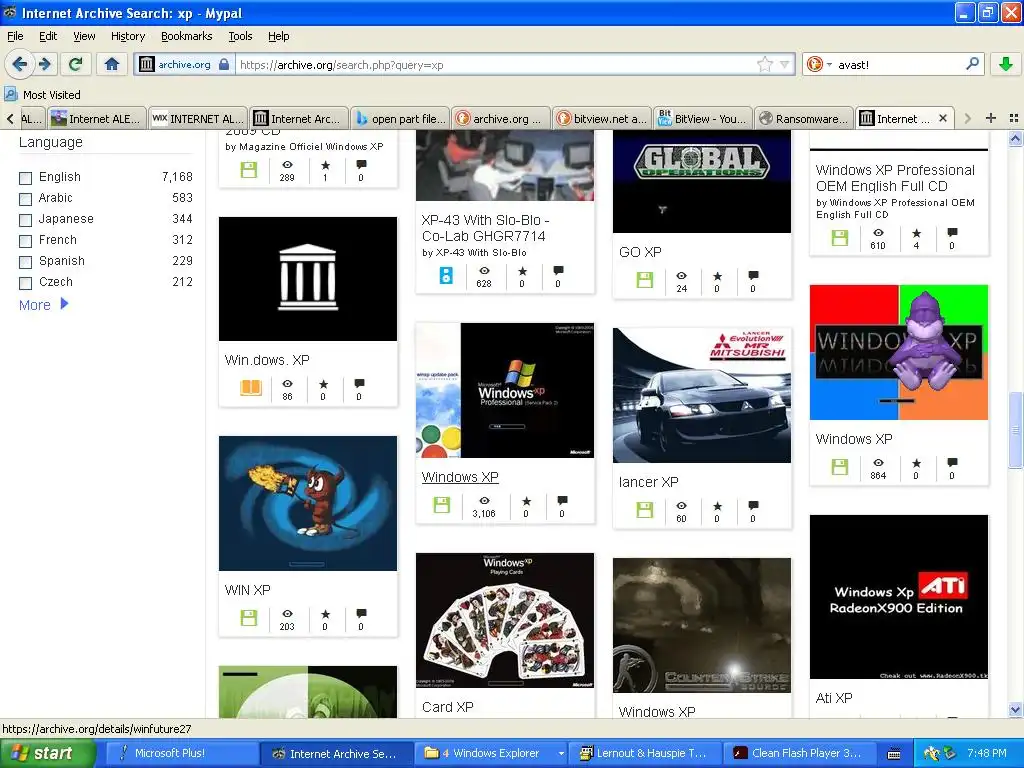Check the Japanese language filter
Screen dimensions: 1024x768
[25, 220]
